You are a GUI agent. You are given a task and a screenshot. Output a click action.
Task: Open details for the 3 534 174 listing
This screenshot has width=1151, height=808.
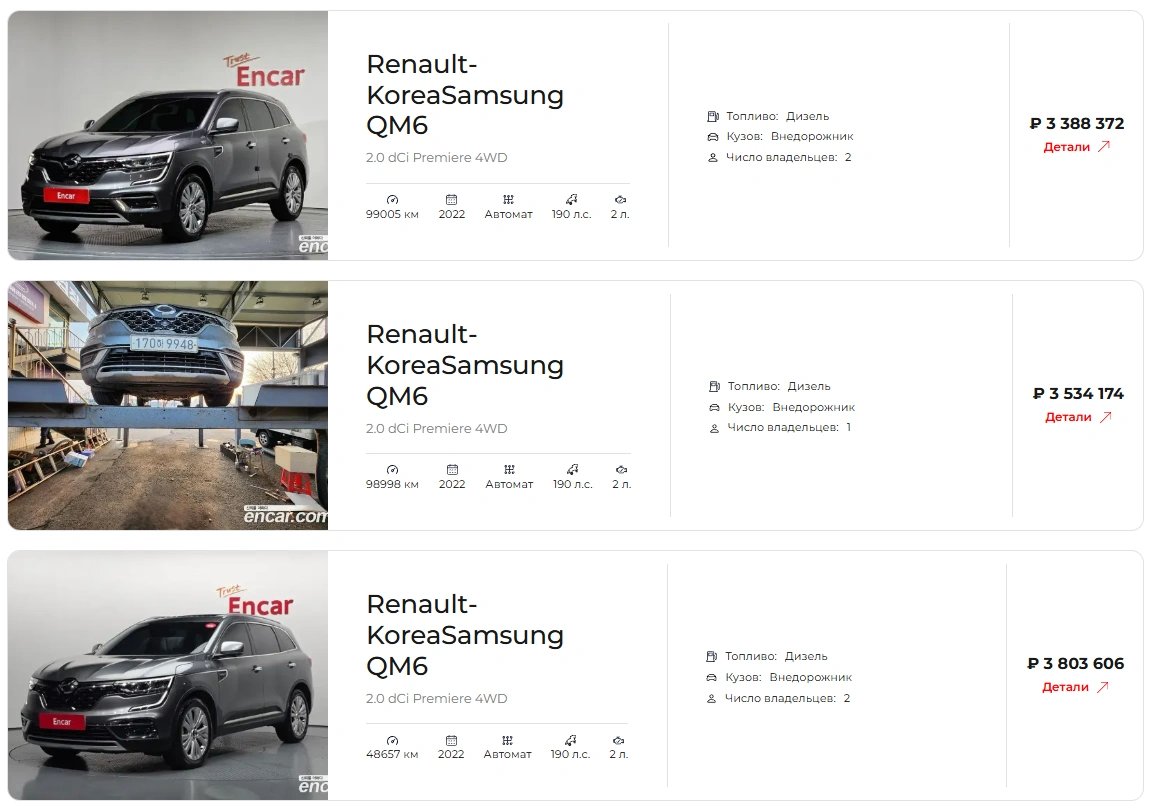pyautogui.click(x=1078, y=417)
